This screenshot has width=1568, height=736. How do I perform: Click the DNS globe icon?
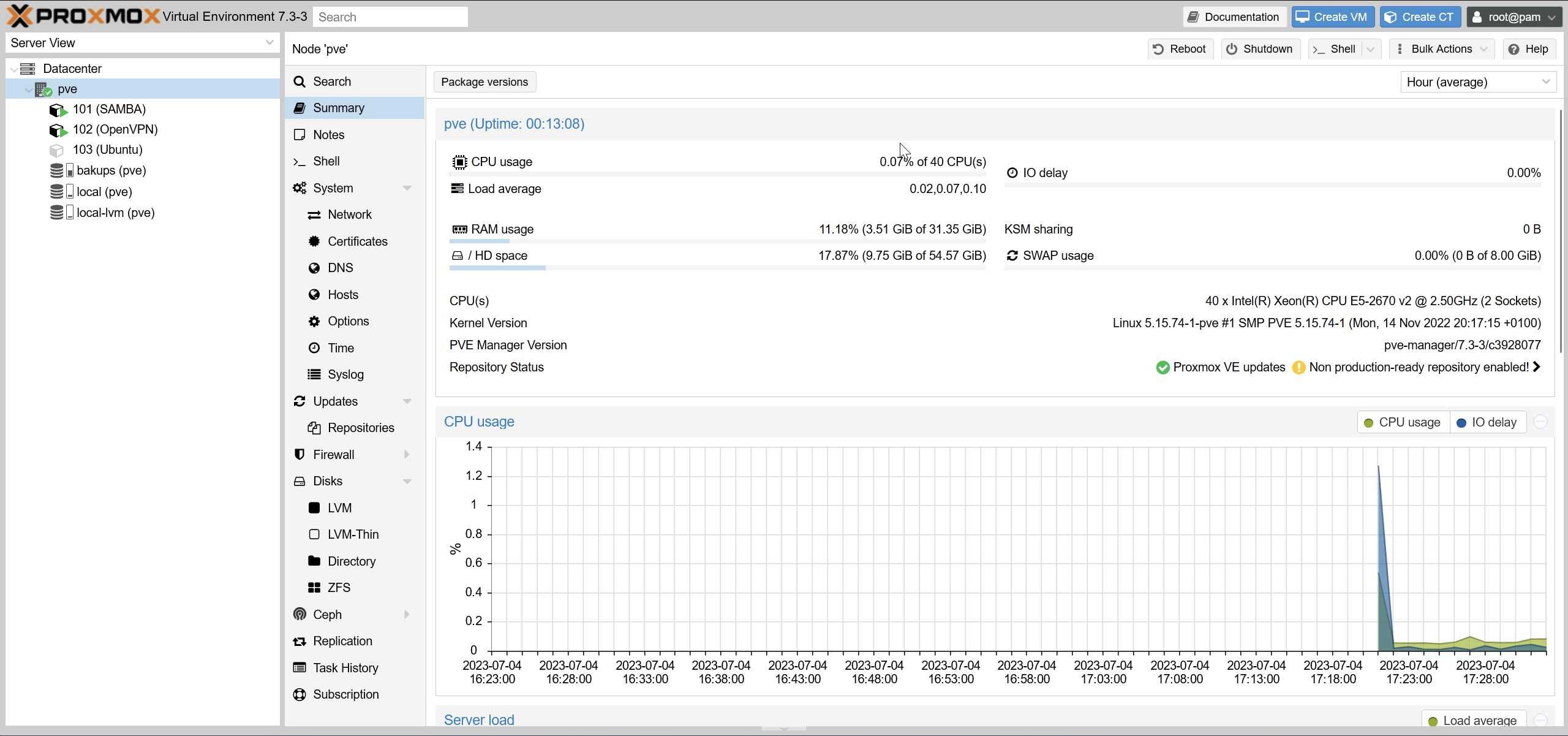click(314, 268)
